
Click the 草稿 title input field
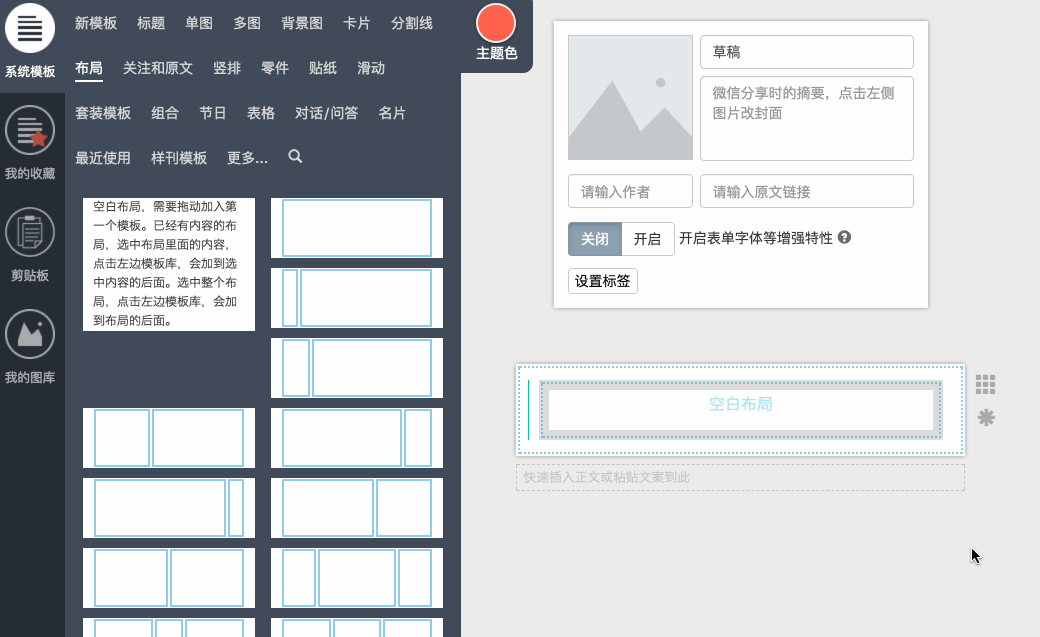coord(807,52)
